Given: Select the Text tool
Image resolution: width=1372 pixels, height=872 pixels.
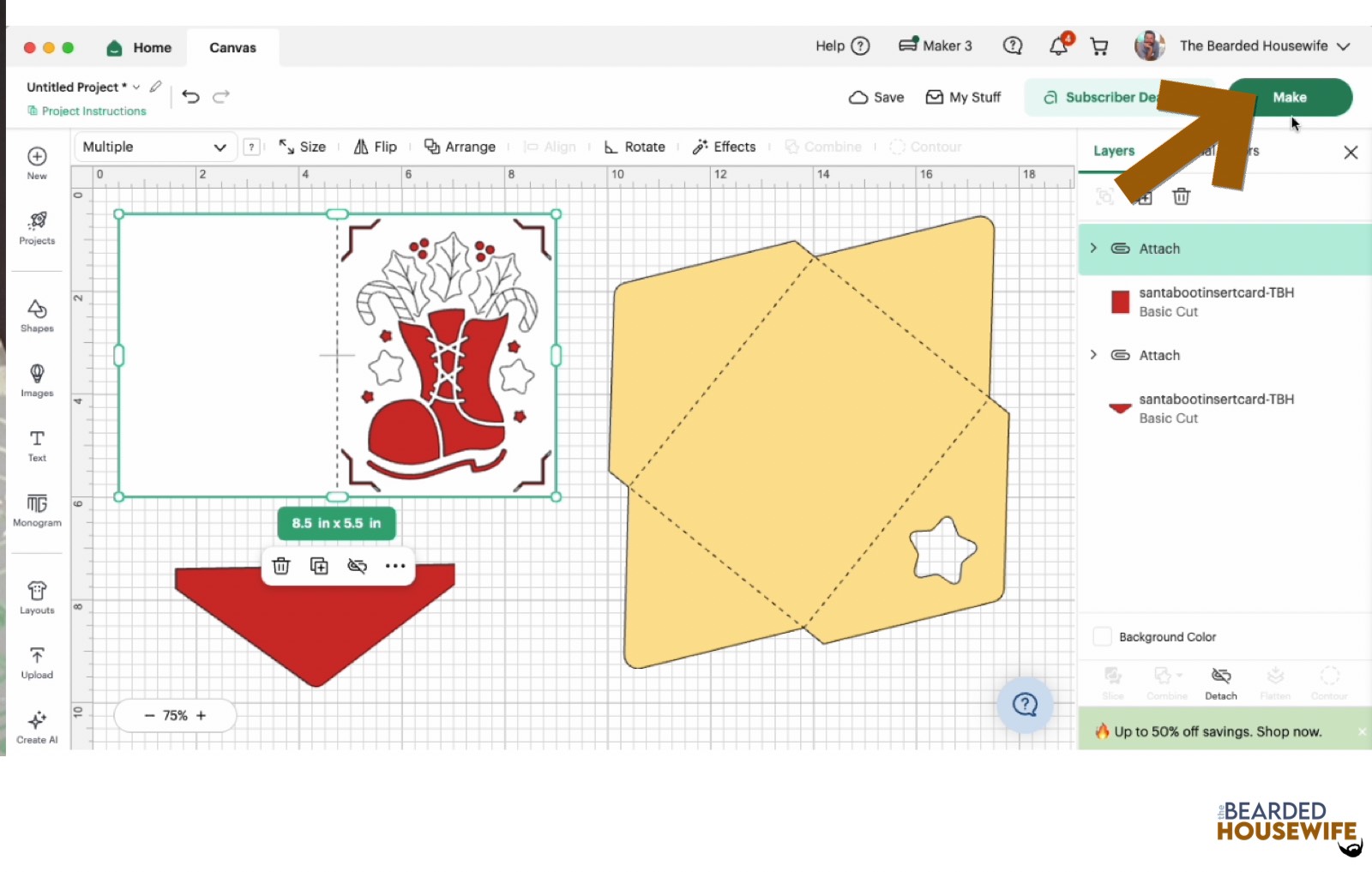Looking at the screenshot, I should [37, 446].
